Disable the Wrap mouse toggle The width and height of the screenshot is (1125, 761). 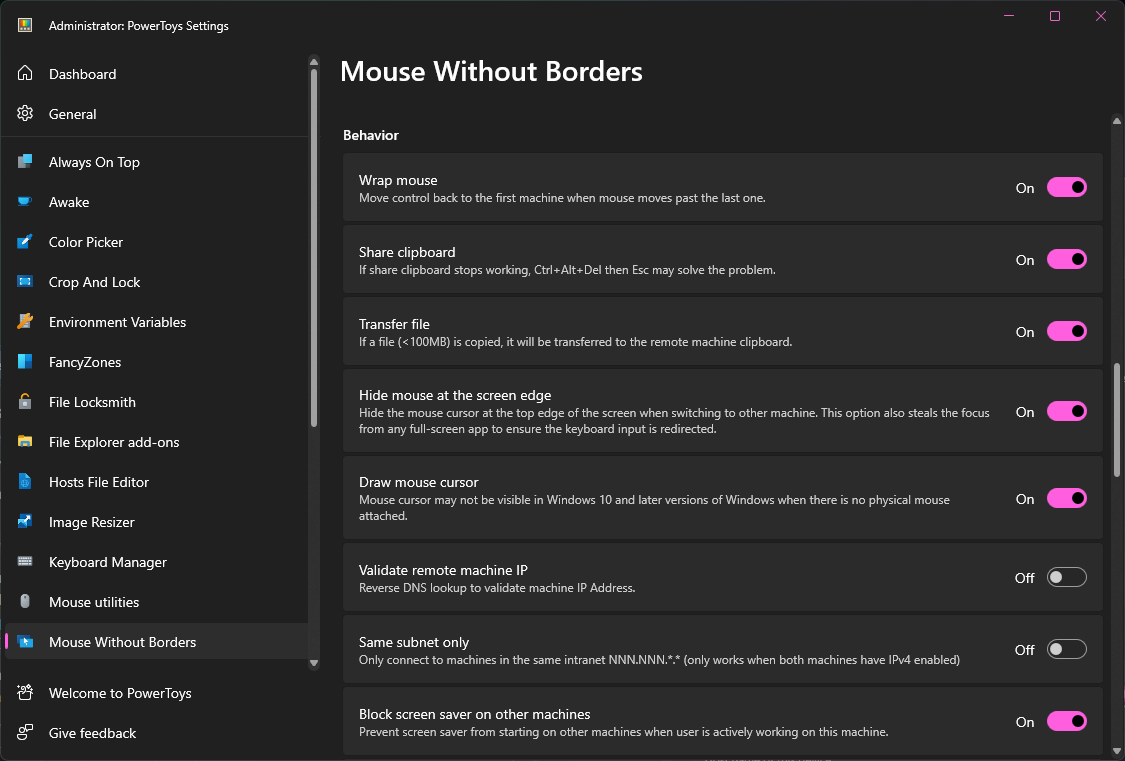pos(1066,187)
